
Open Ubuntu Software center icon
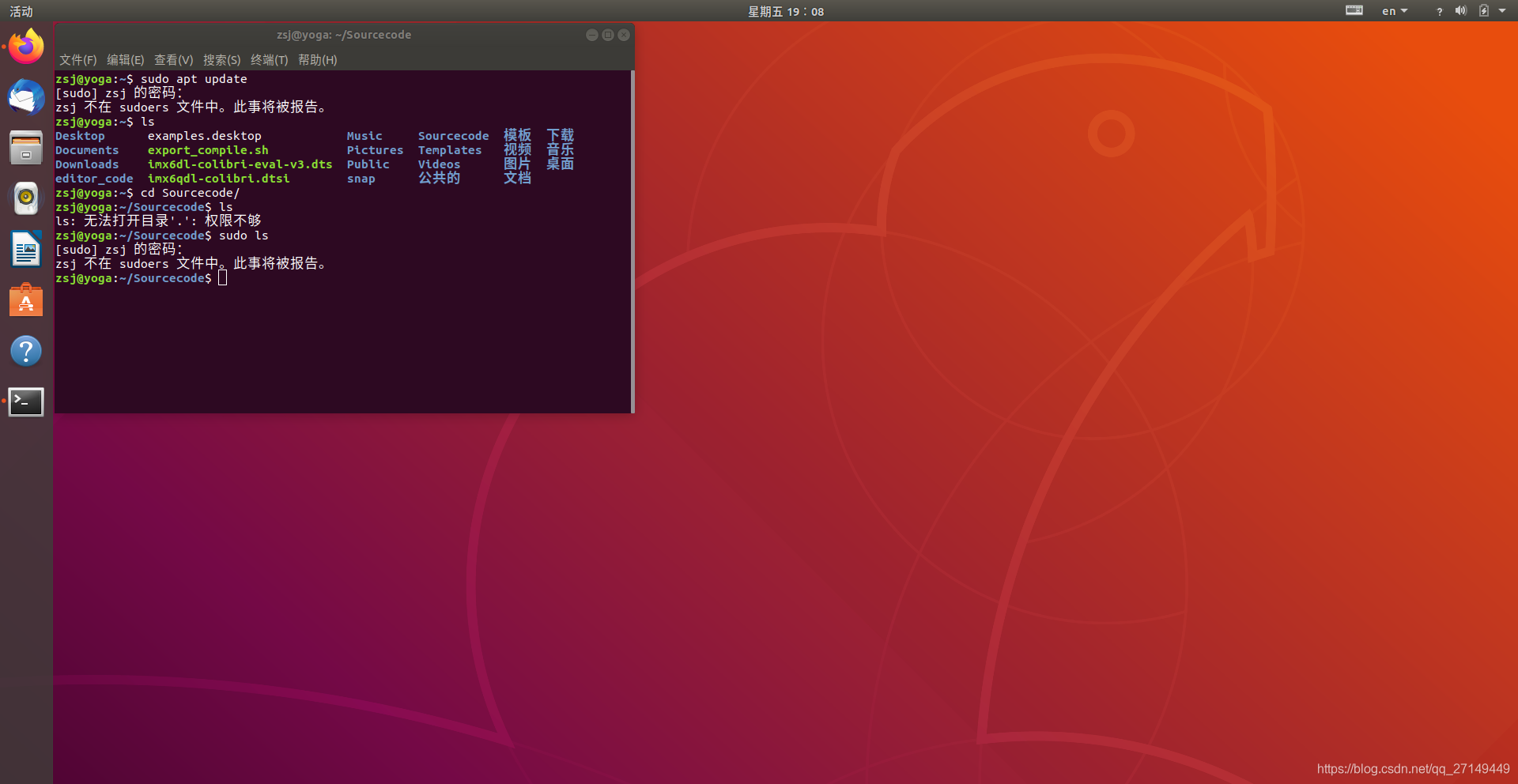point(26,300)
